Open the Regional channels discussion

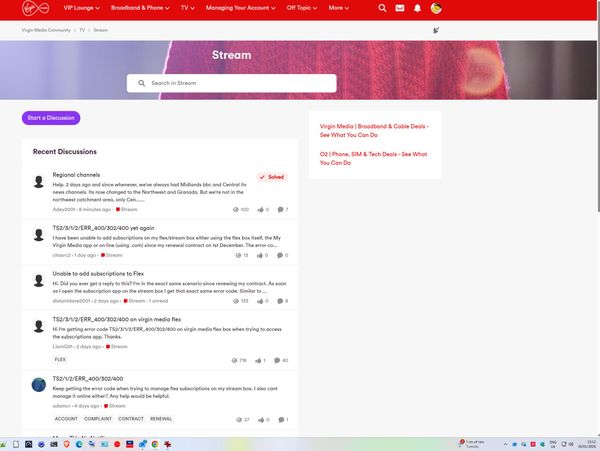76,175
